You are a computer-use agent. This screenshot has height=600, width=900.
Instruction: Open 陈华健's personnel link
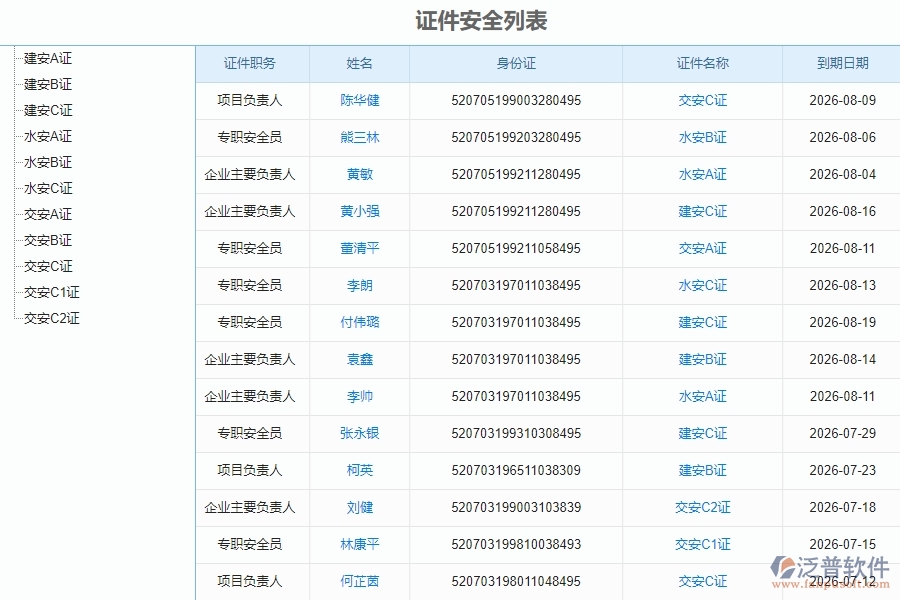pos(359,100)
